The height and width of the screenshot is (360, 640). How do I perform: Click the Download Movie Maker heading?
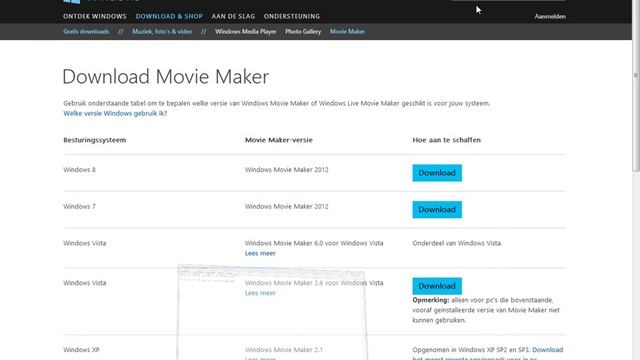(x=166, y=77)
